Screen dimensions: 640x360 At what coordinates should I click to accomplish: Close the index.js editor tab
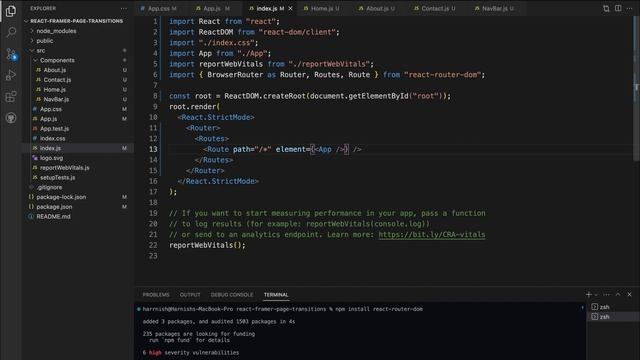(x=291, y=8)
